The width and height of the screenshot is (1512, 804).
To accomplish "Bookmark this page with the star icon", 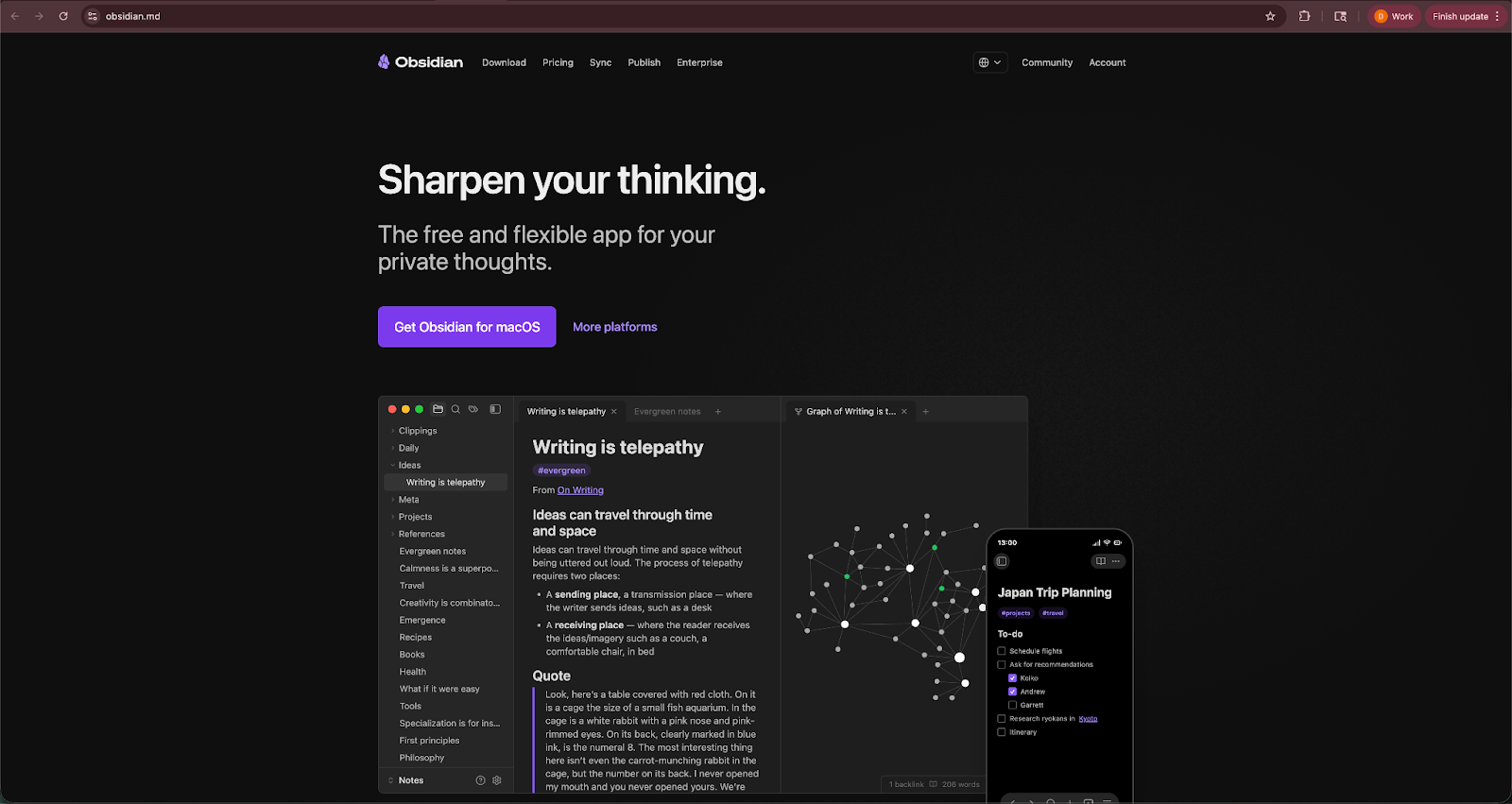I will click(1270, 16).
